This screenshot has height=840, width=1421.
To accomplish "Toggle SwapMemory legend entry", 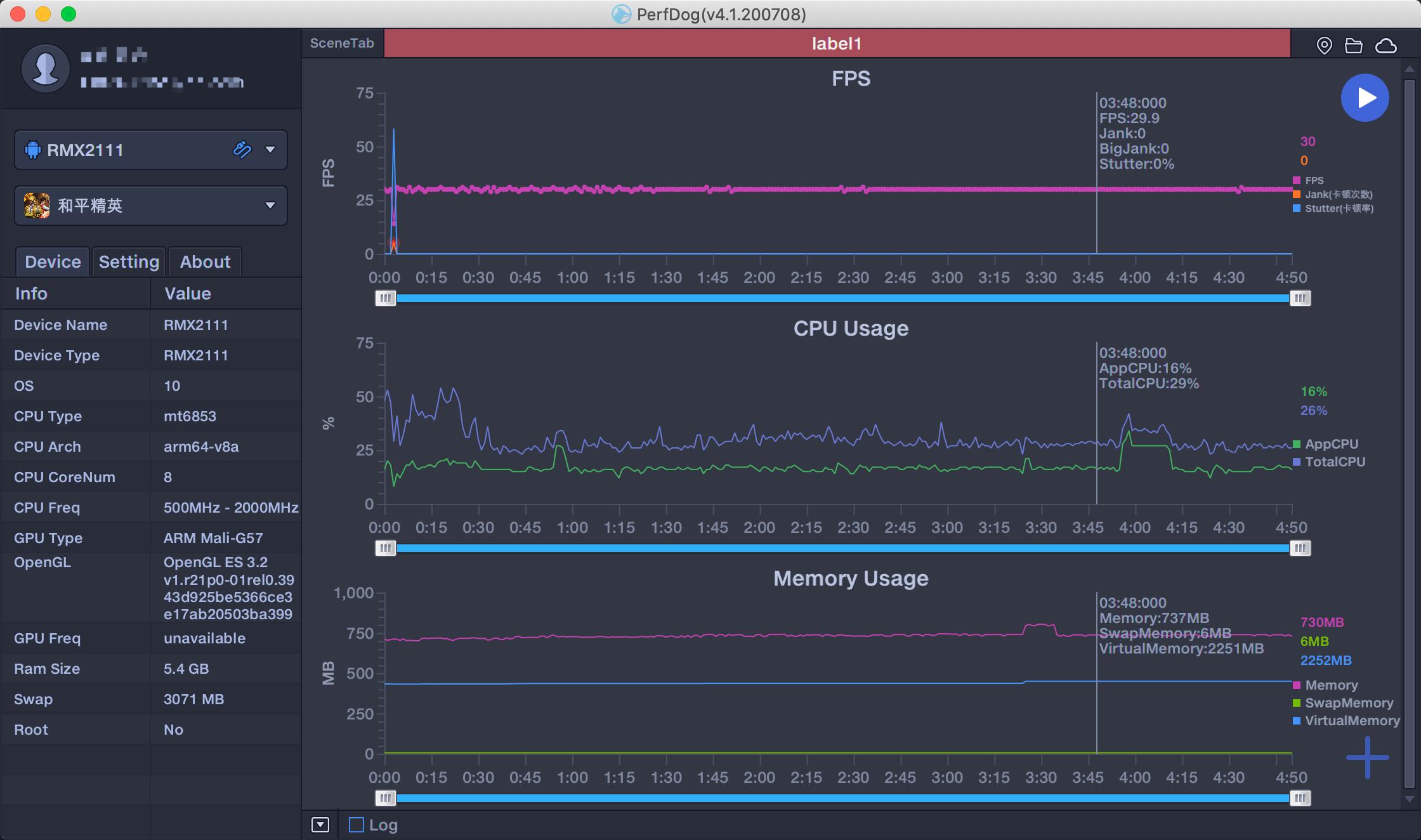I will click(x=1348, y=703).
